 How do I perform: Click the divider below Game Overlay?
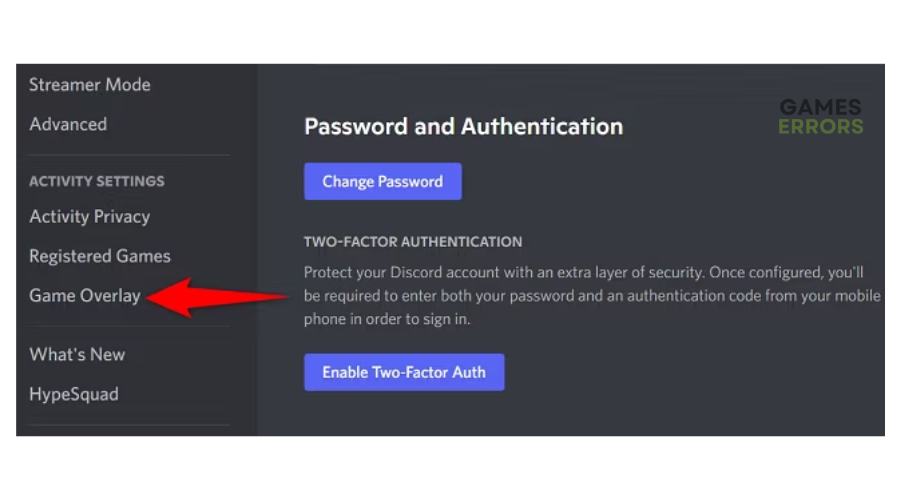click(129, 327)
